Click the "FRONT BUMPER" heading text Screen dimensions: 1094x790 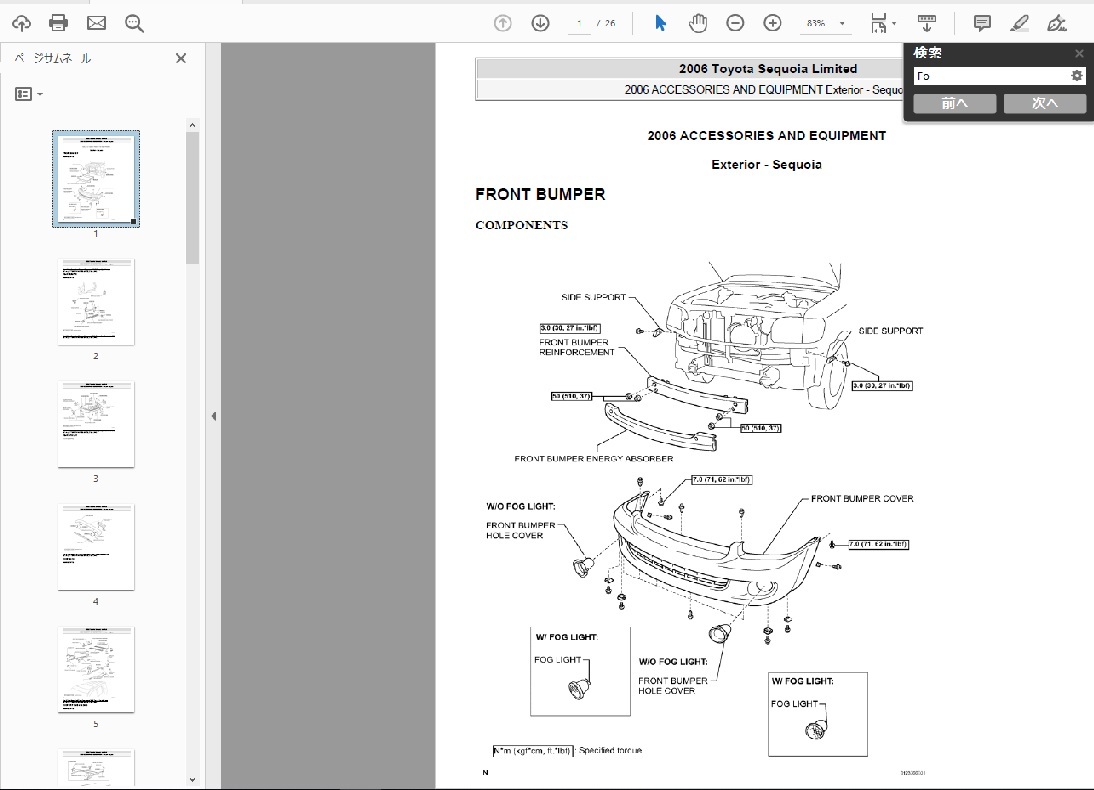pos(540,195)
